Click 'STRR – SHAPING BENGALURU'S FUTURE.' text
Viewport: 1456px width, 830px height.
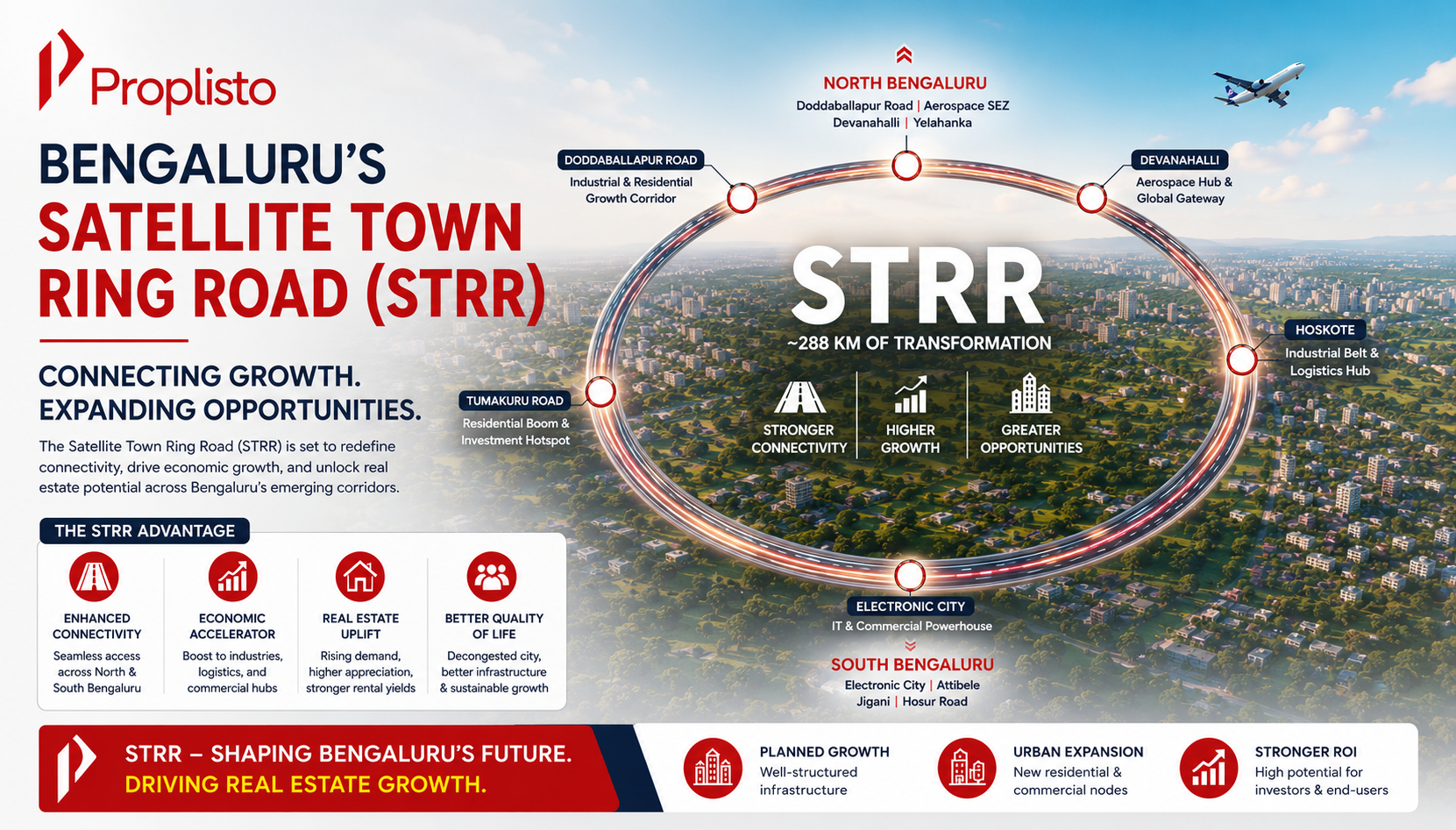tap(348, 754)
